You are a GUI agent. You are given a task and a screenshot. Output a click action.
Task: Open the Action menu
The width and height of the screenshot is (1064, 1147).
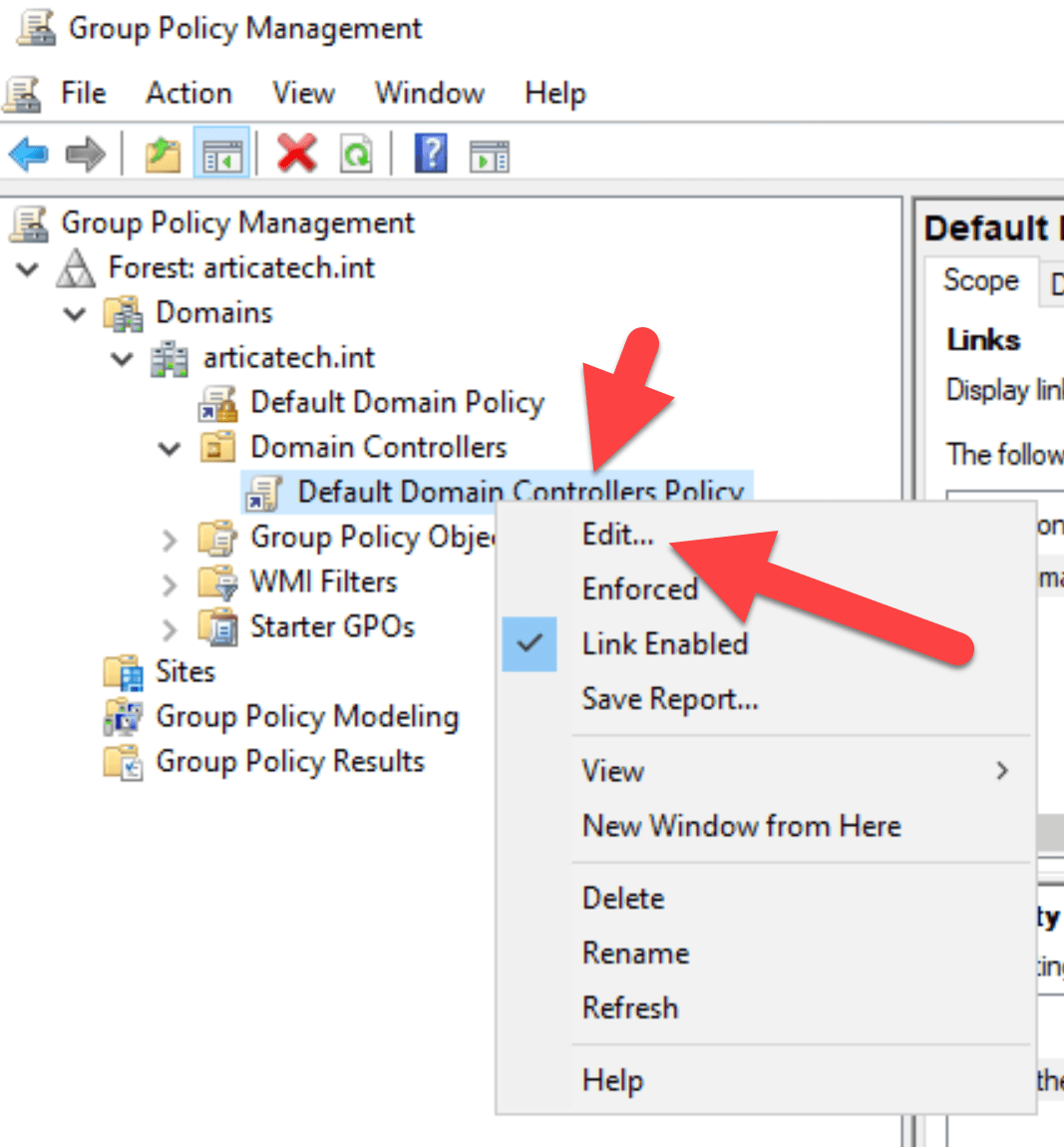pyautogui.click(x=188, y=93)
